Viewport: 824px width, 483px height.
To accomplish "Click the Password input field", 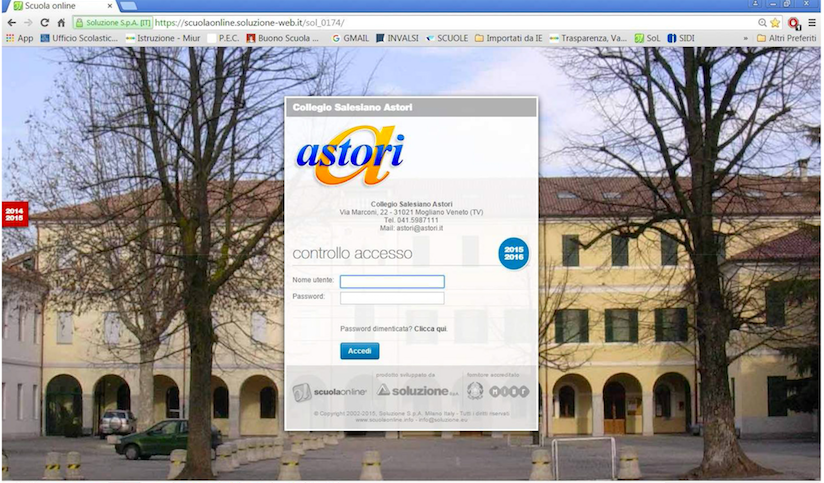I will (392, 298).
